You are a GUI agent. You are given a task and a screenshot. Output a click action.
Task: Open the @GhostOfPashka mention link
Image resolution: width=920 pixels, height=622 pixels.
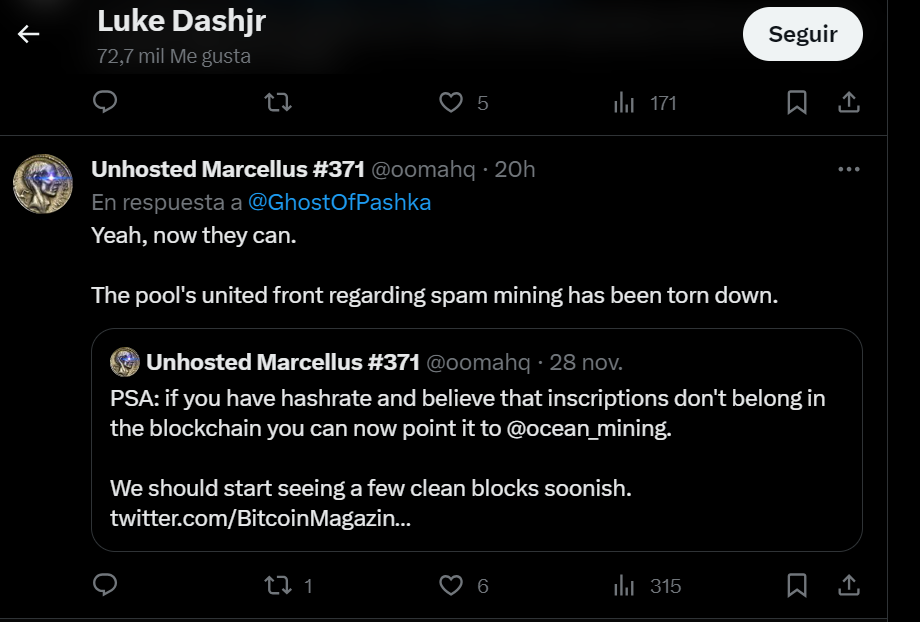click(339, 202)
